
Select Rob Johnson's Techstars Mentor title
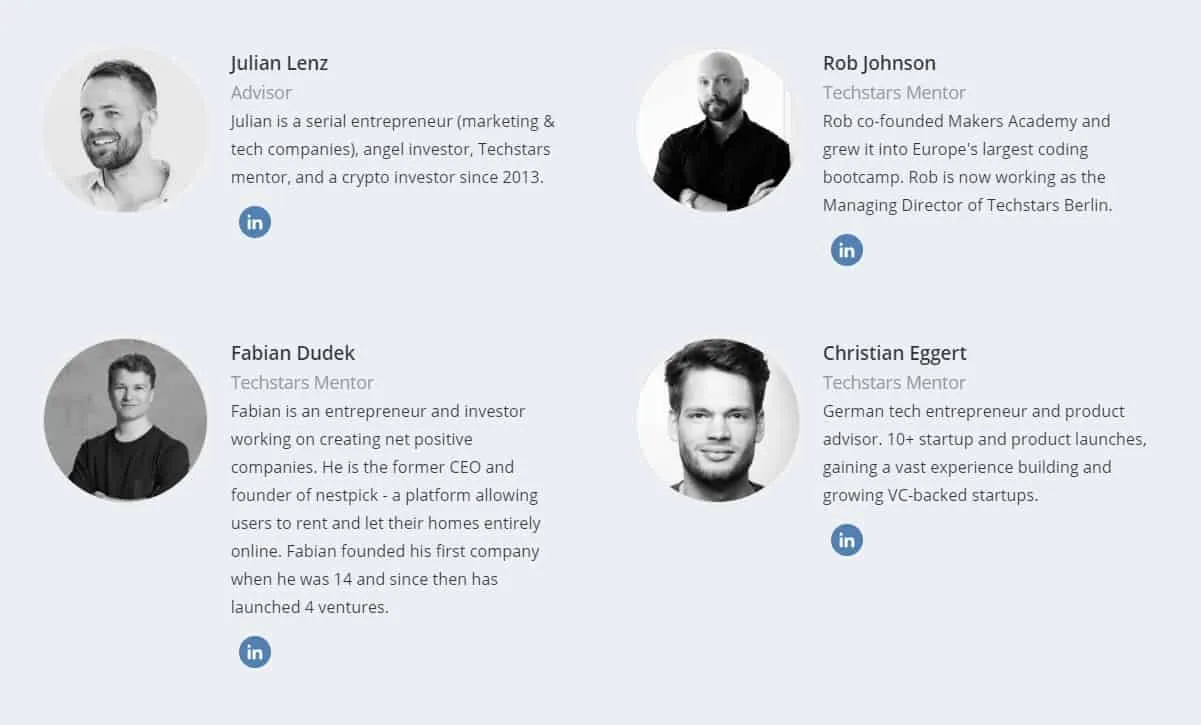[x=893, y=92]
